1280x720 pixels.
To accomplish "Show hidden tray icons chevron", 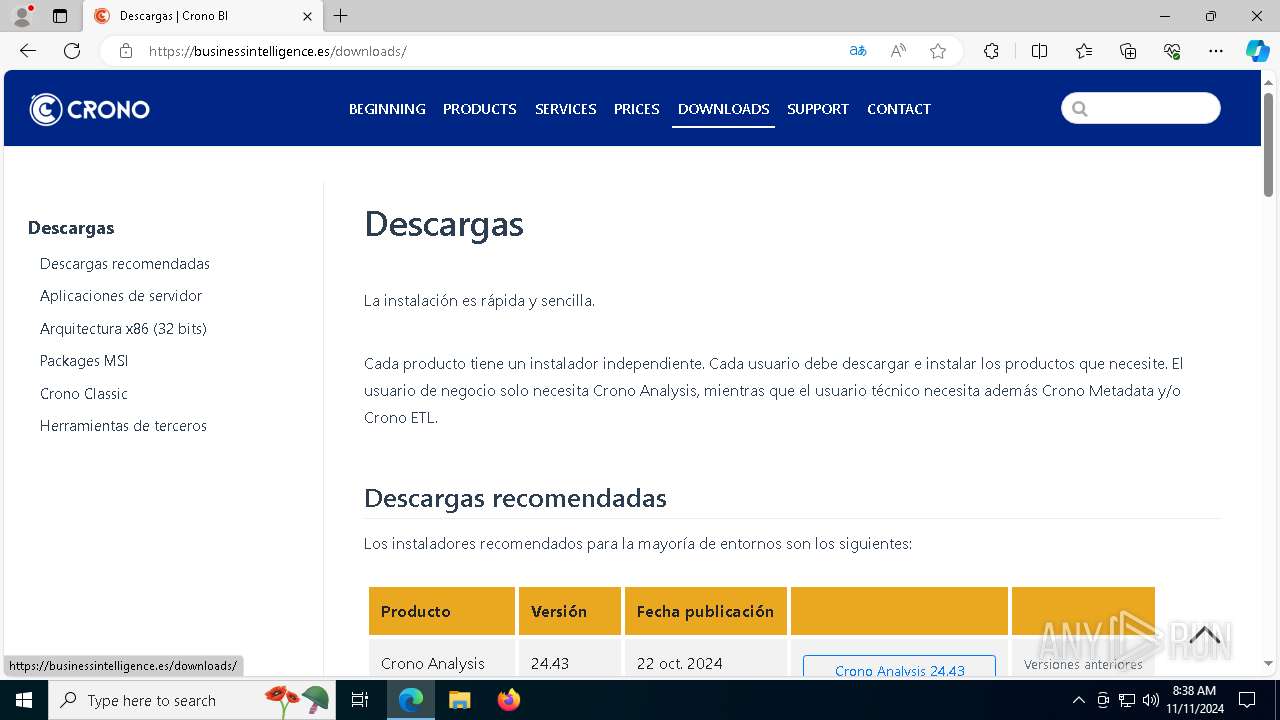I will pos(1078,700).
